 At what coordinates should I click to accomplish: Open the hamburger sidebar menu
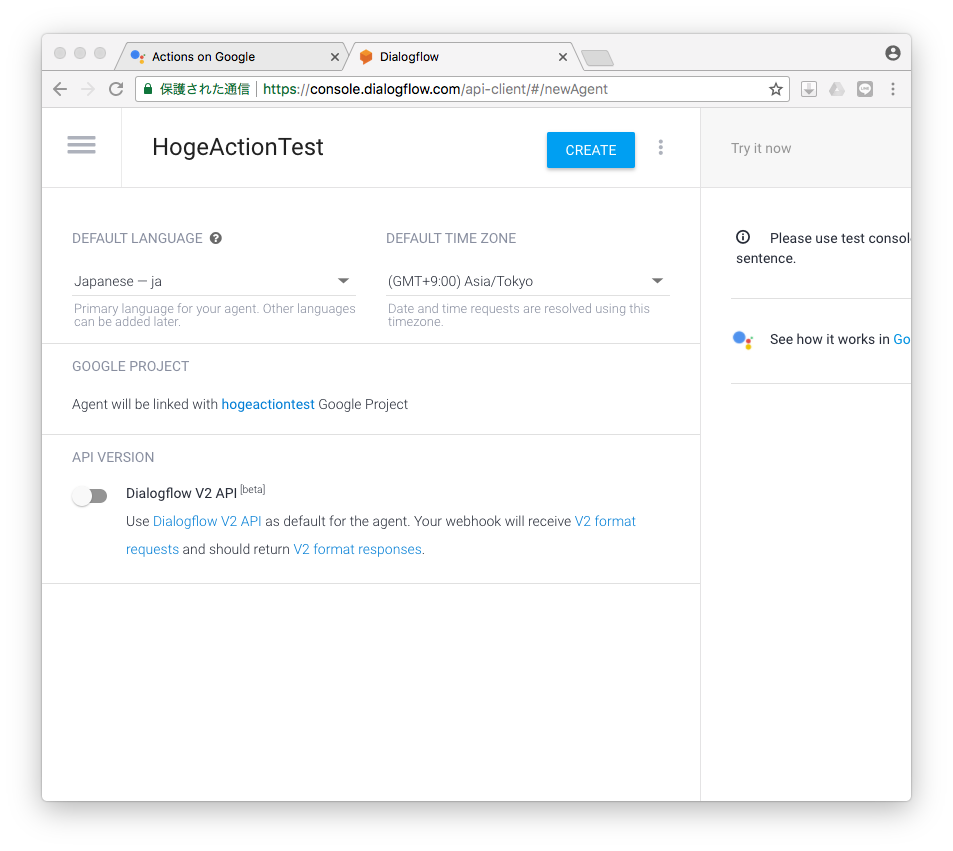coord(81,145)
